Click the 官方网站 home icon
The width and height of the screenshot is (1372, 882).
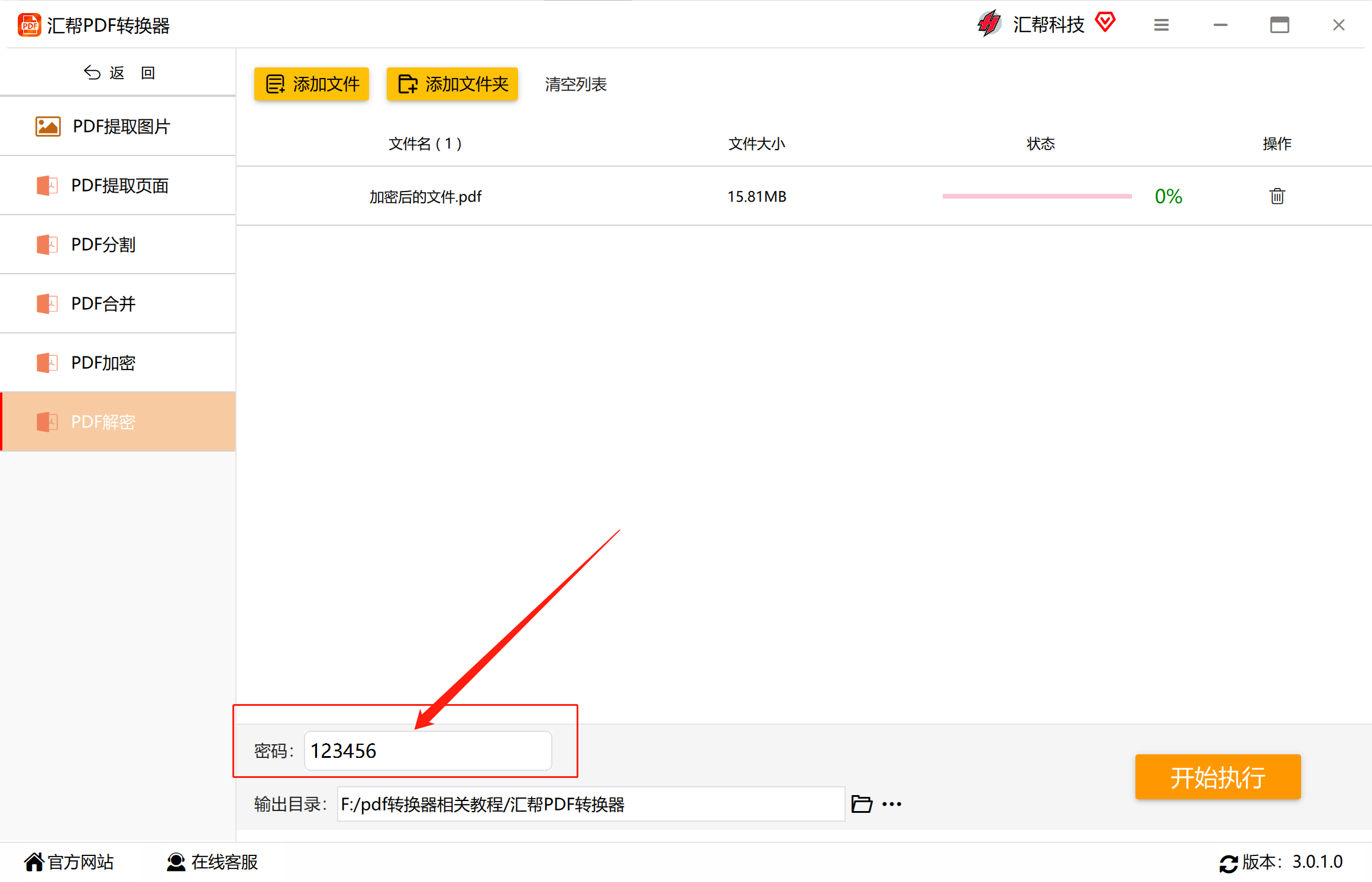34,862
